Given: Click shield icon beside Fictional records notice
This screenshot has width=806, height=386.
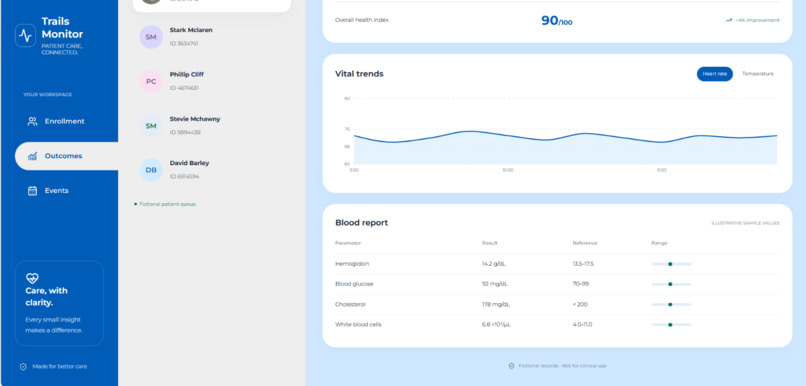Looking at the screenshot, I should [511, 366].
